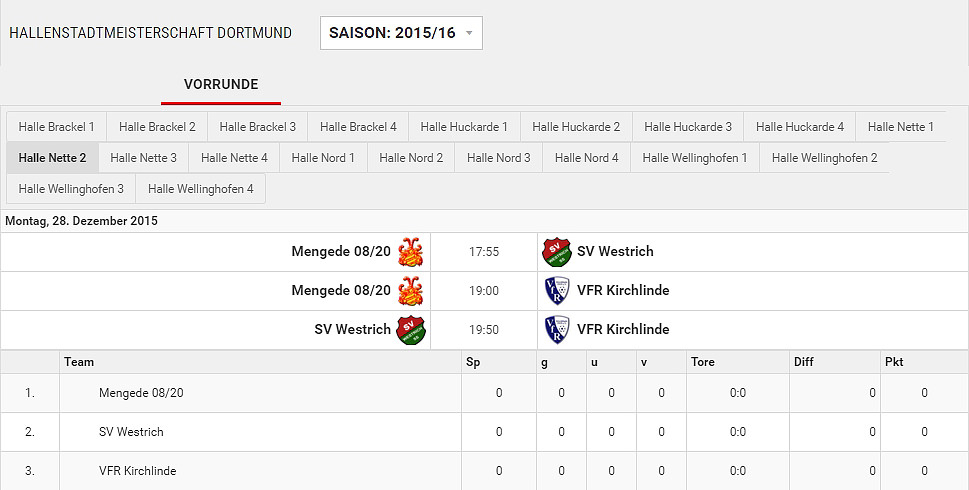Click SV Westrich crest in 19:50 match

coord(411,330)
